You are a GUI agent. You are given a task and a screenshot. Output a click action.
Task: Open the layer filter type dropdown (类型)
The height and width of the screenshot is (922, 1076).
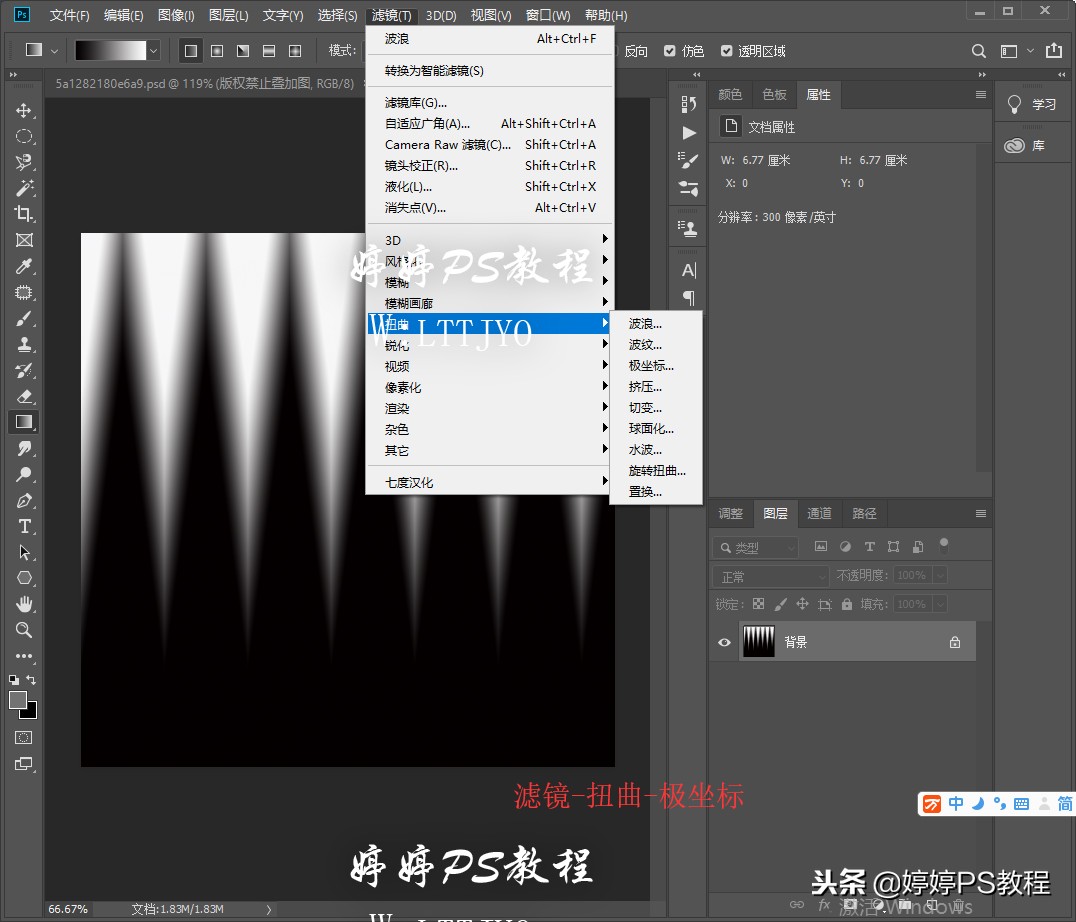coord(756,547)
